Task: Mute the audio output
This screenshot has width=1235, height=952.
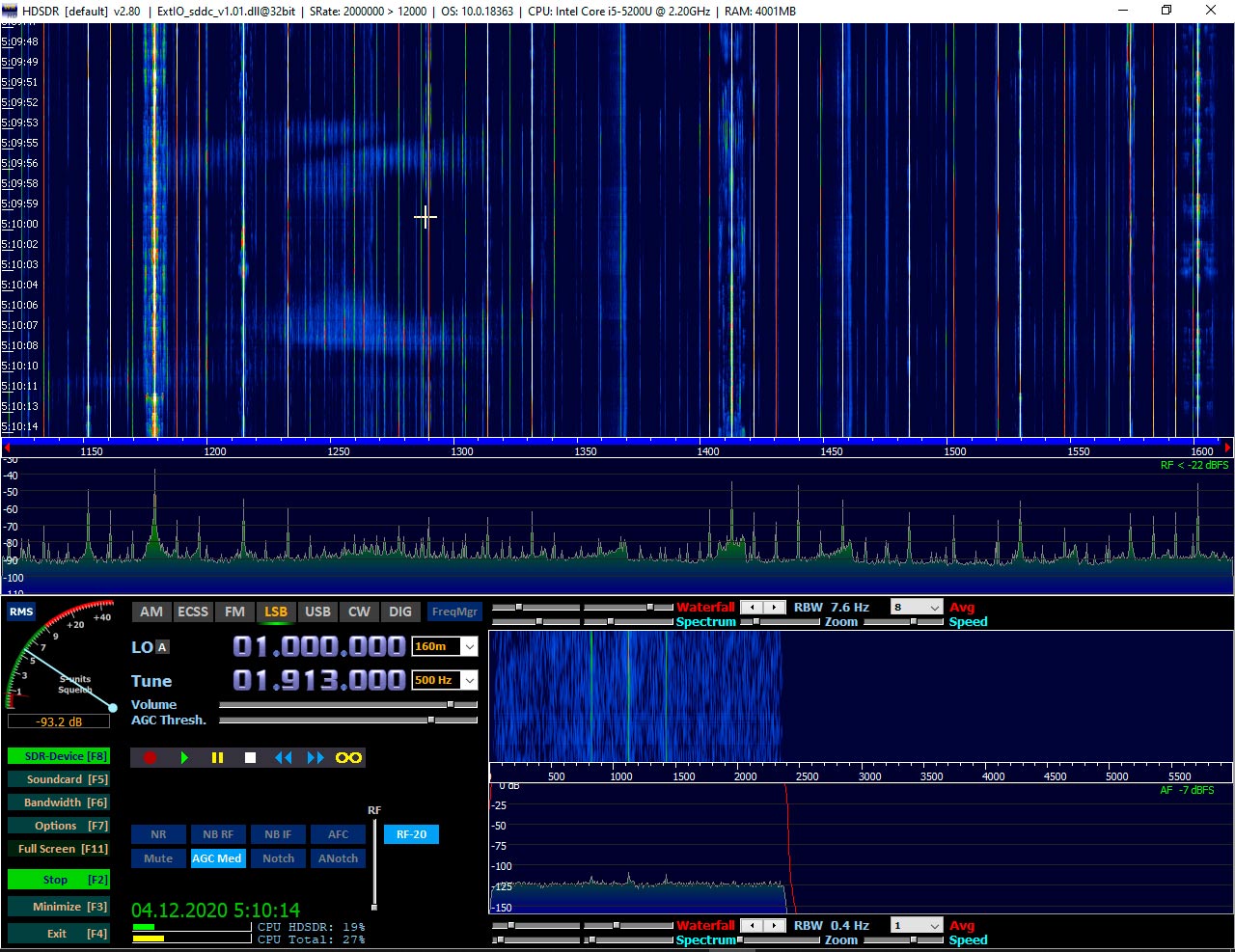Action: [x=158, y=858]
